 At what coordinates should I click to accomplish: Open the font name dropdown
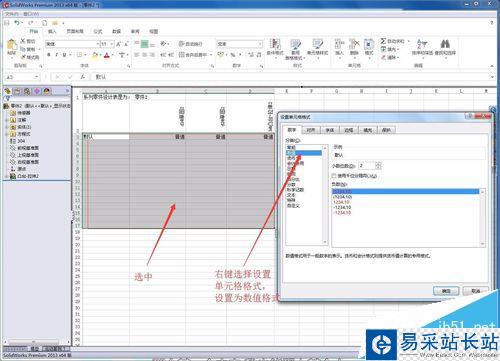[98, 44]
